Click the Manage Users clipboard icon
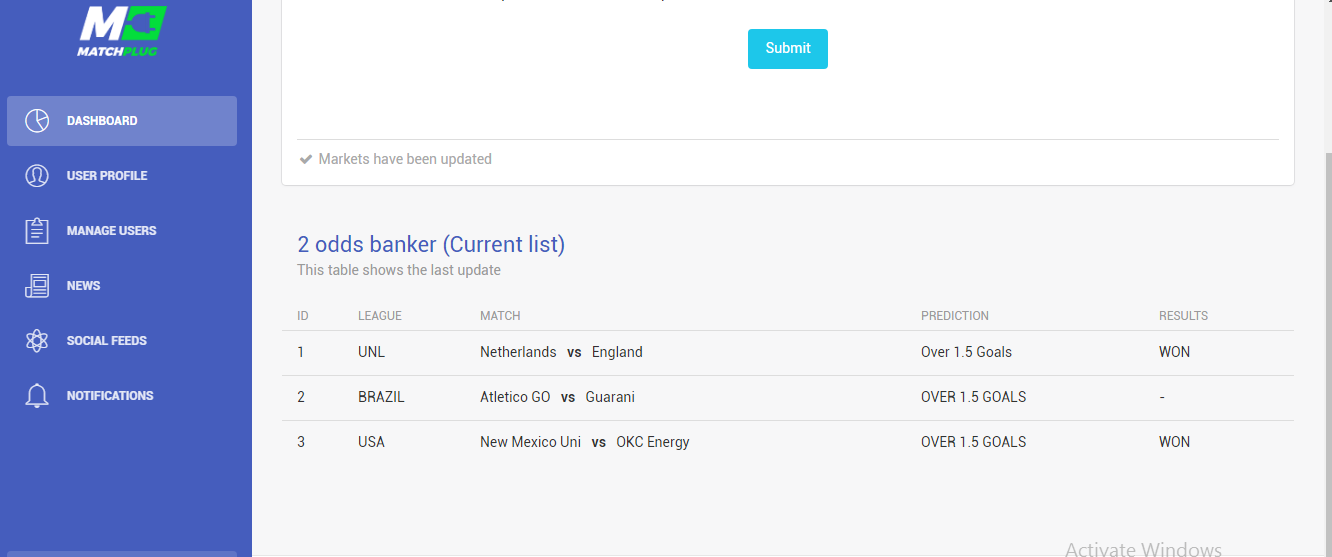Screen dimensions: 1332x557 pyautogui.click(x=37, y=231)
